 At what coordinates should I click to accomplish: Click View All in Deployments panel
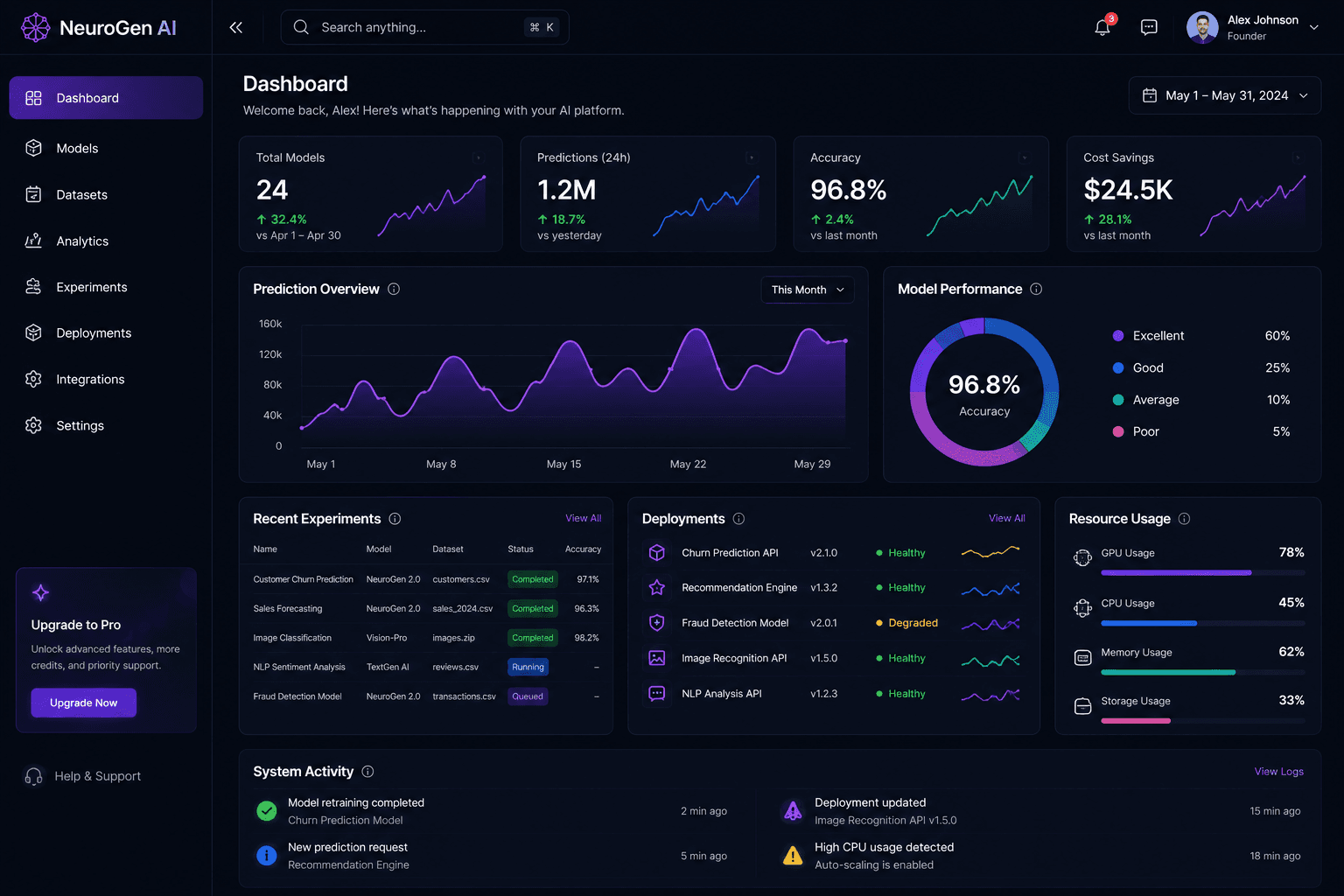click(x=1007, y=518)
